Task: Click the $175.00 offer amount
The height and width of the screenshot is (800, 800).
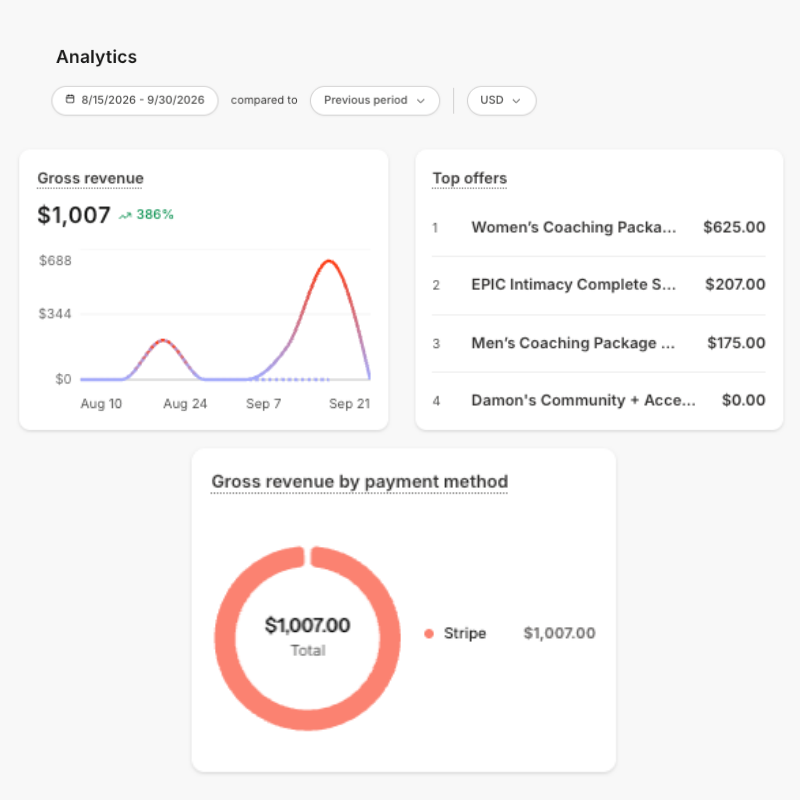Action: (736, 343)
